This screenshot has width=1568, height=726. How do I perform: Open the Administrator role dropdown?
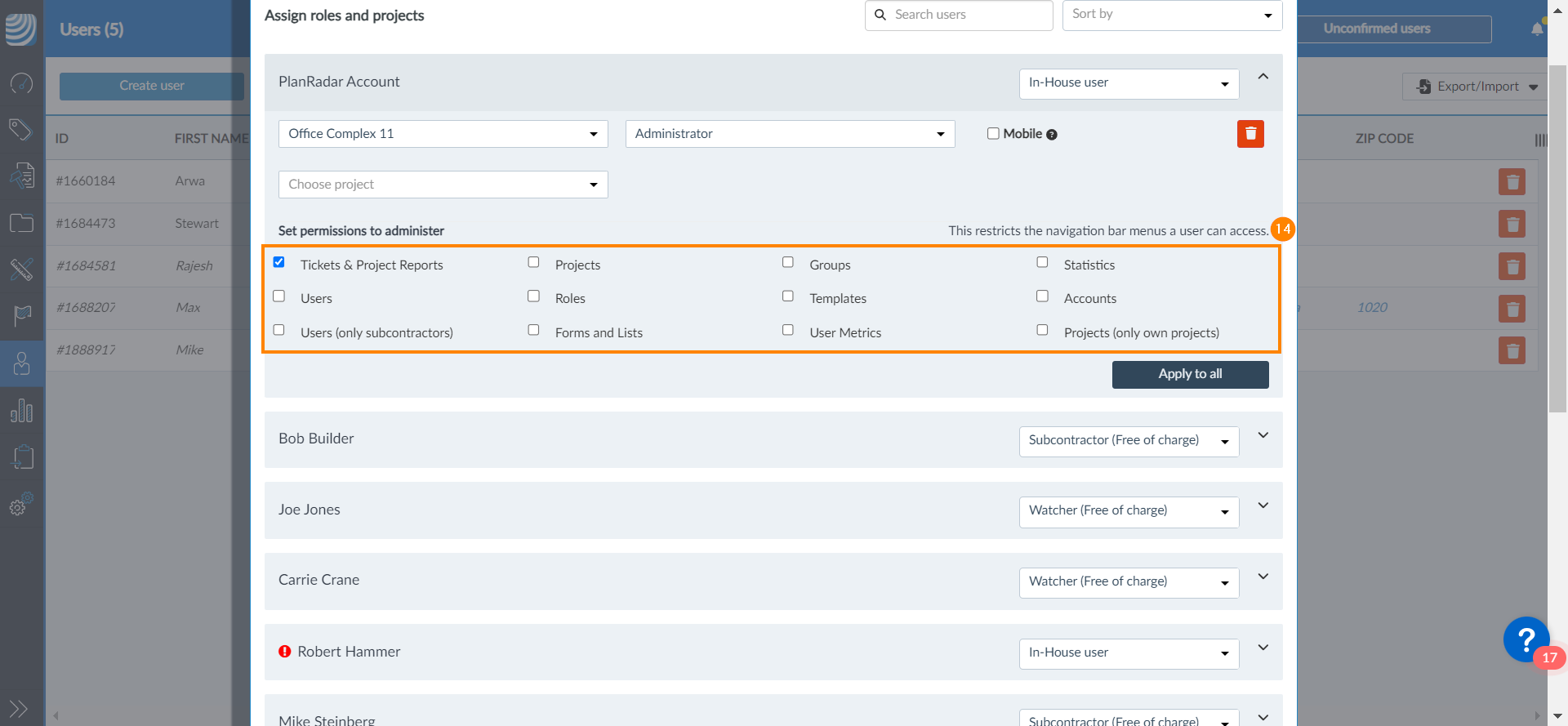point(790,134)
